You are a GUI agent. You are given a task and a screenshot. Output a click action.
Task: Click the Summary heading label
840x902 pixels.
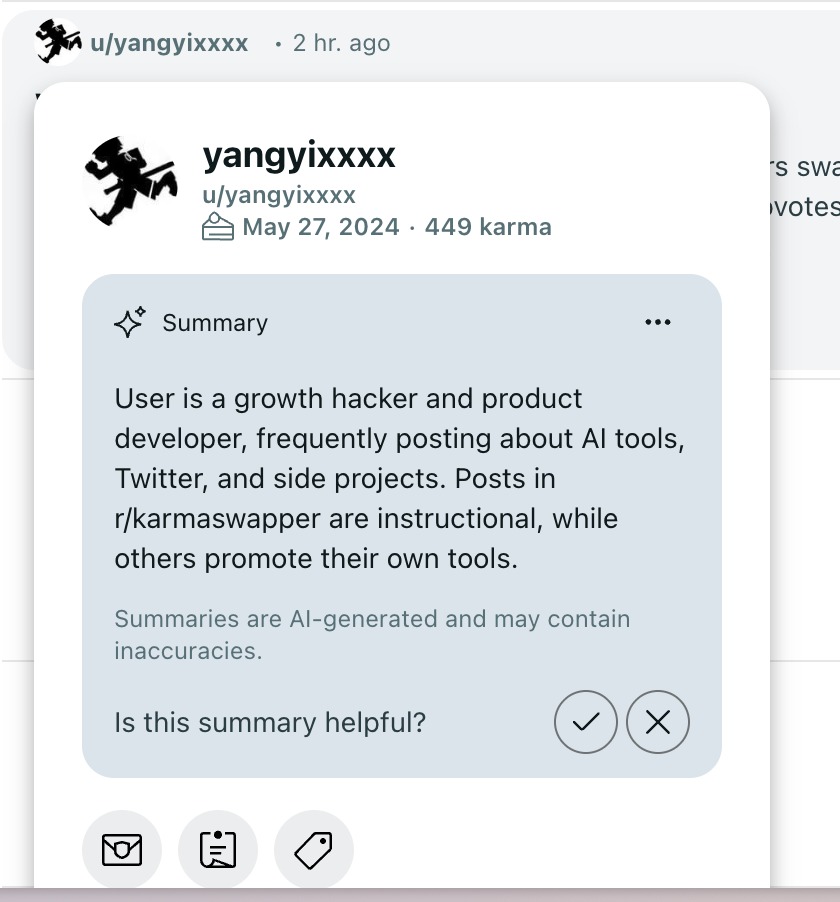(x=215, y=323)
